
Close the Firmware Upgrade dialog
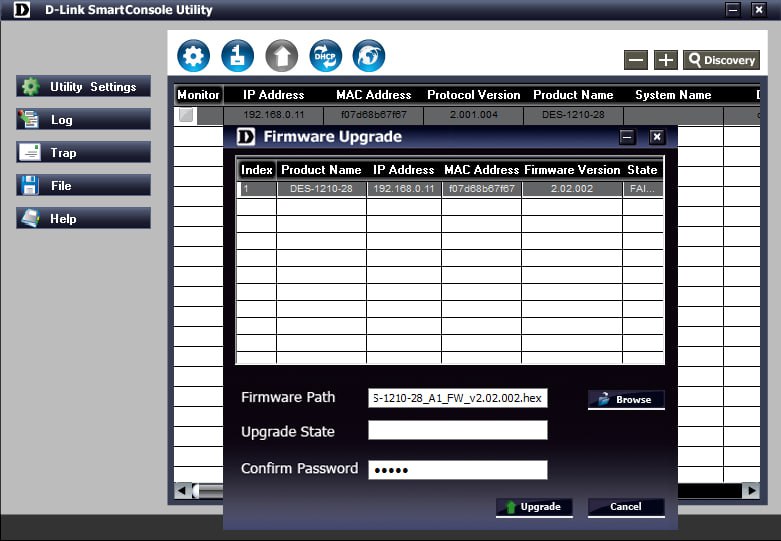pos(657,137)
